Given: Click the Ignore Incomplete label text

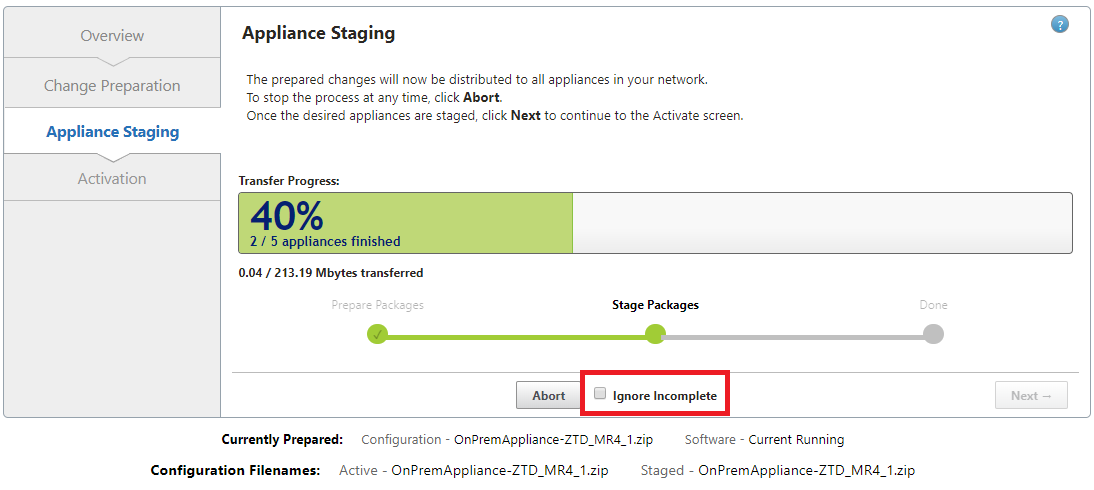Looking at the screenshot, I should pyautogui.click(x=664, y=396).
